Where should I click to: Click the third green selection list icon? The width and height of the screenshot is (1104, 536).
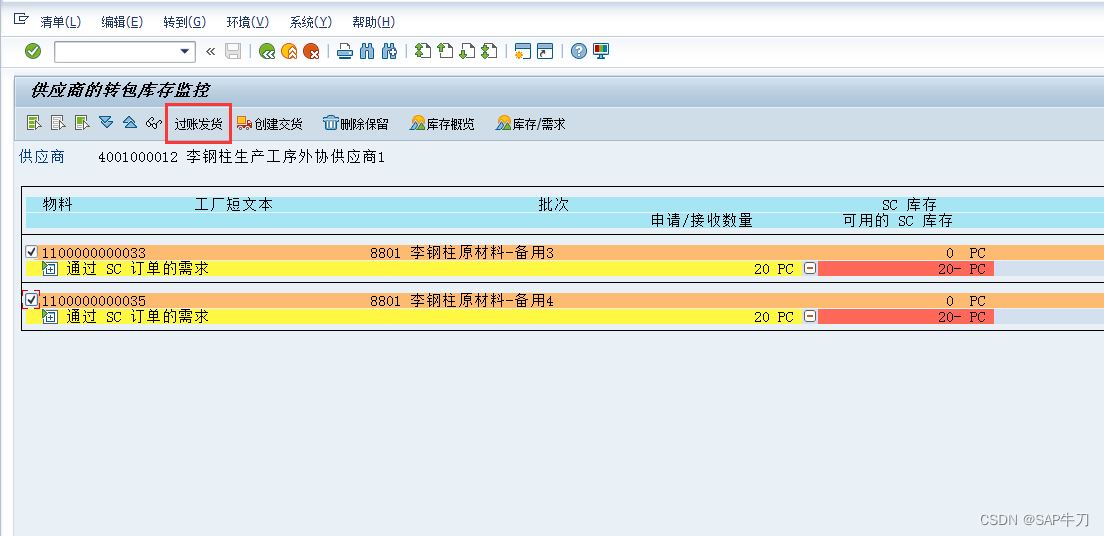(x=82, y=123)
